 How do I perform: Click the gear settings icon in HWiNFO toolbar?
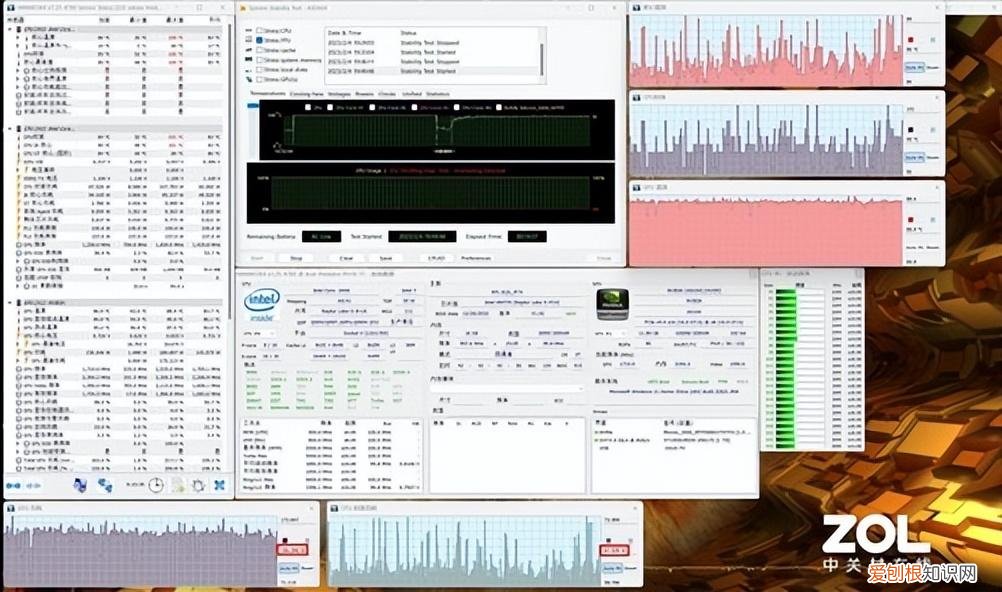click(198, 485)
